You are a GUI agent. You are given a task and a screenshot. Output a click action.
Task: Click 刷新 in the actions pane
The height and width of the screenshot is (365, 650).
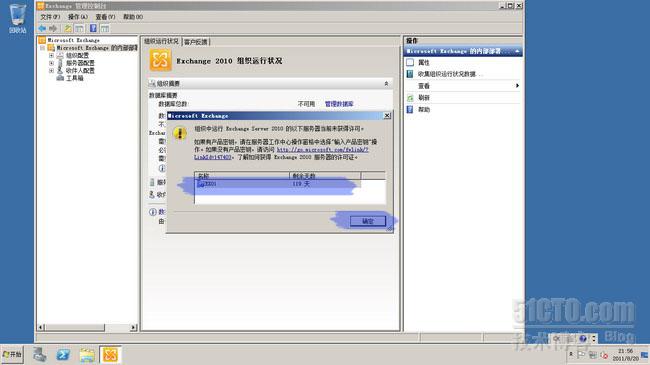pyautogui.click(x=424, y=98)
